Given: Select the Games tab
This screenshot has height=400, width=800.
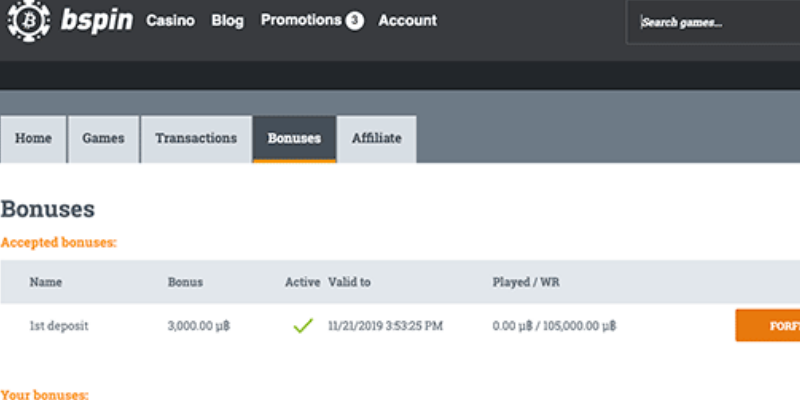Looking at the screenshot, I should click(103, 139).
